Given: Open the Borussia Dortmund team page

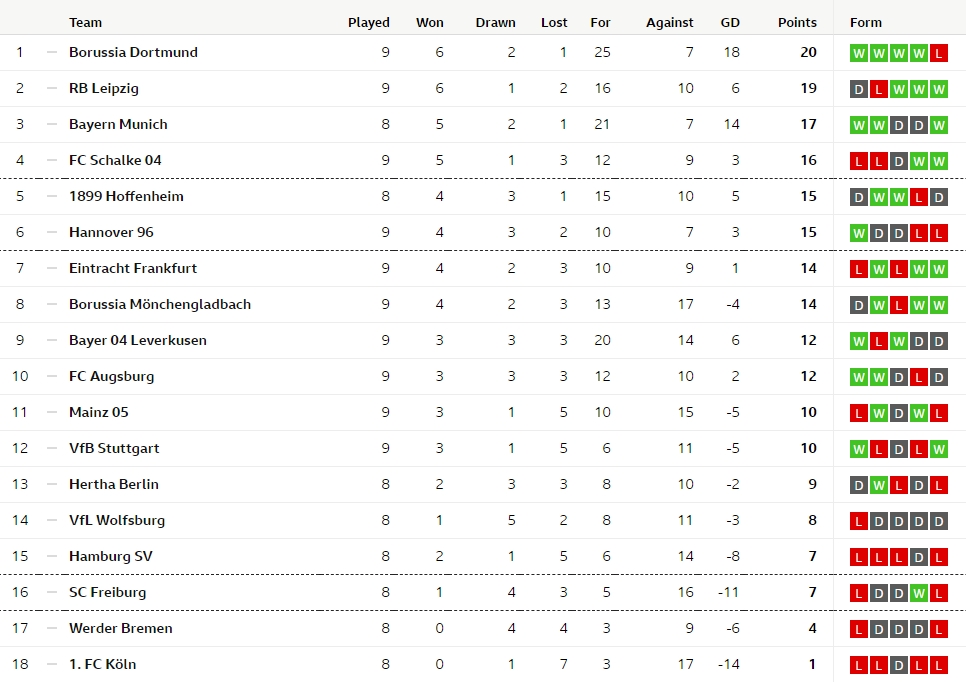Looking at the screenshot, I should (133, 52).
